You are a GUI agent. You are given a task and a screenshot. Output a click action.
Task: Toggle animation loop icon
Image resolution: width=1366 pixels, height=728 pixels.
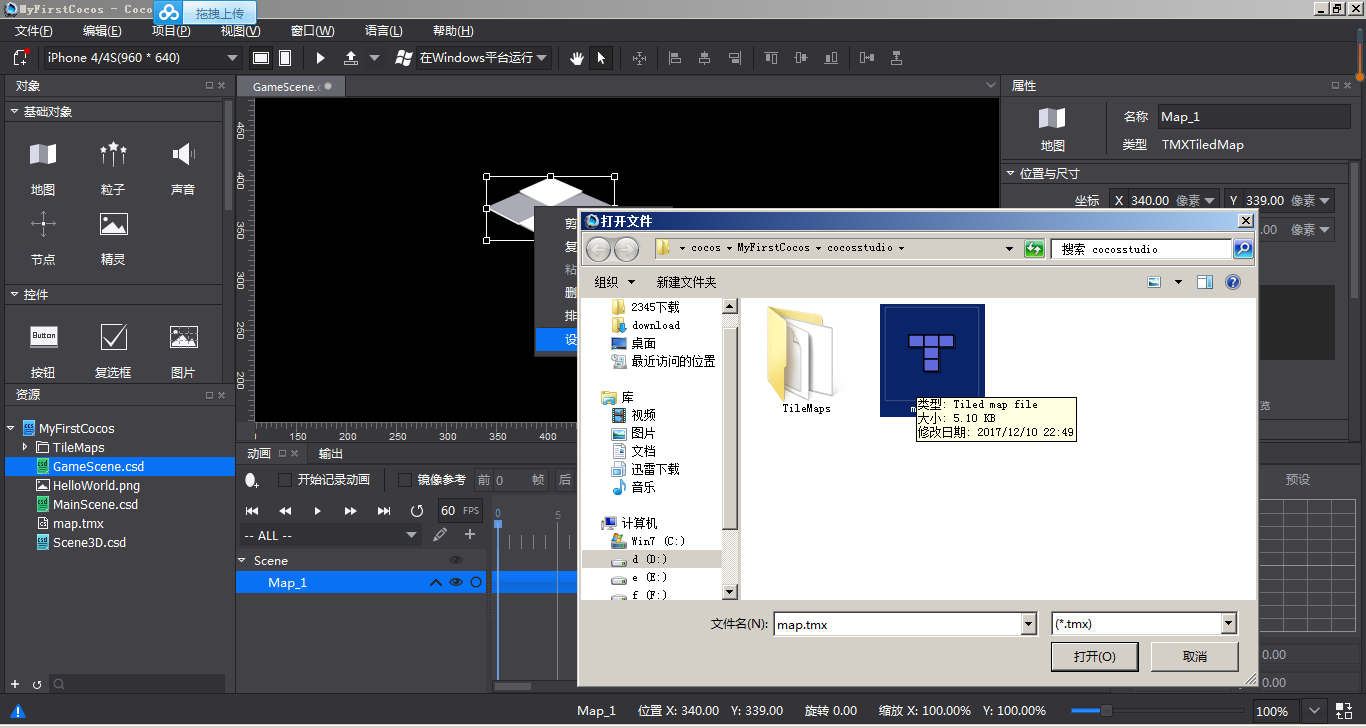click(x=417, y=511)
